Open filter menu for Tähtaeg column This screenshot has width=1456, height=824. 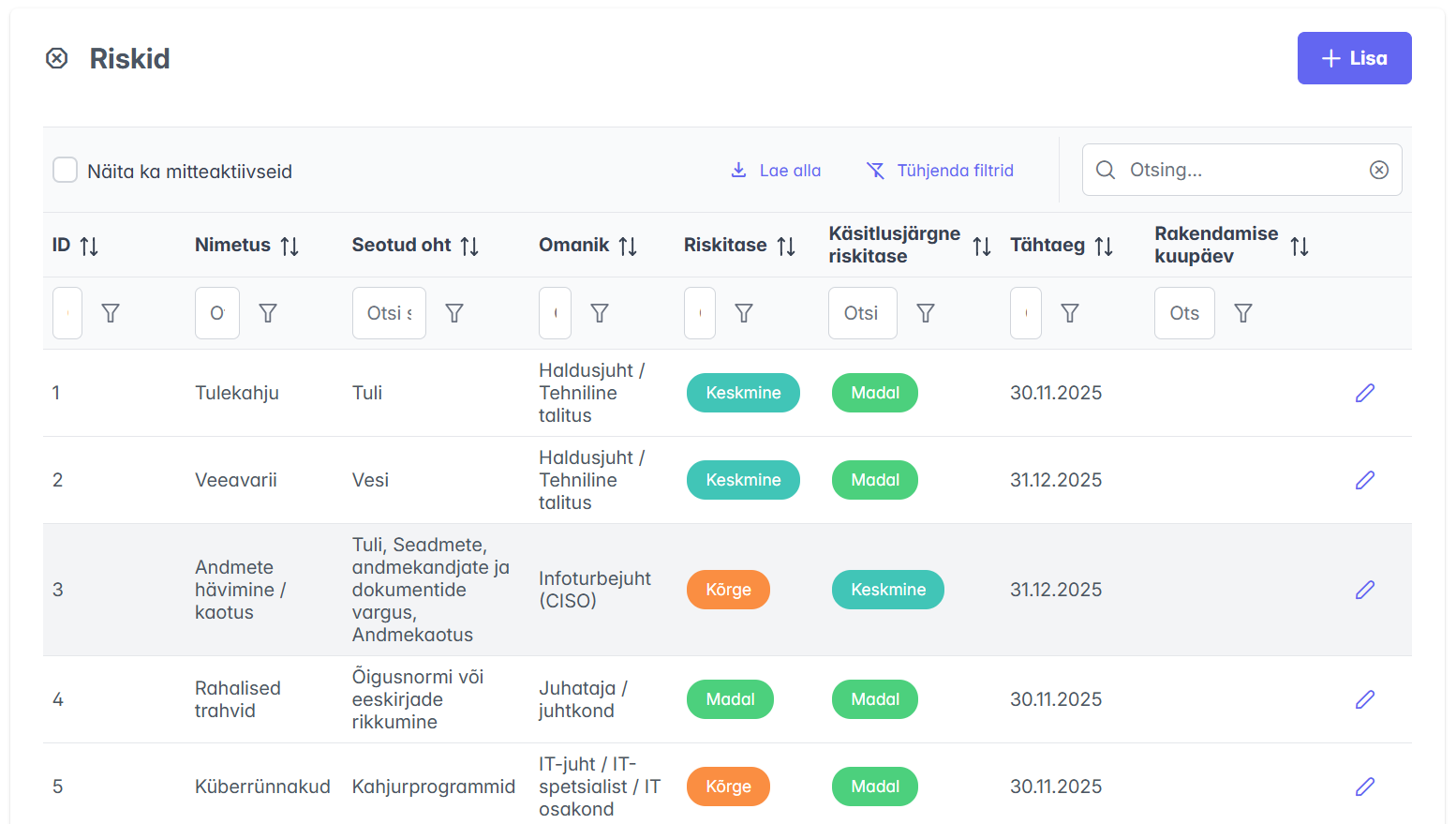[x=1069, y=313]
